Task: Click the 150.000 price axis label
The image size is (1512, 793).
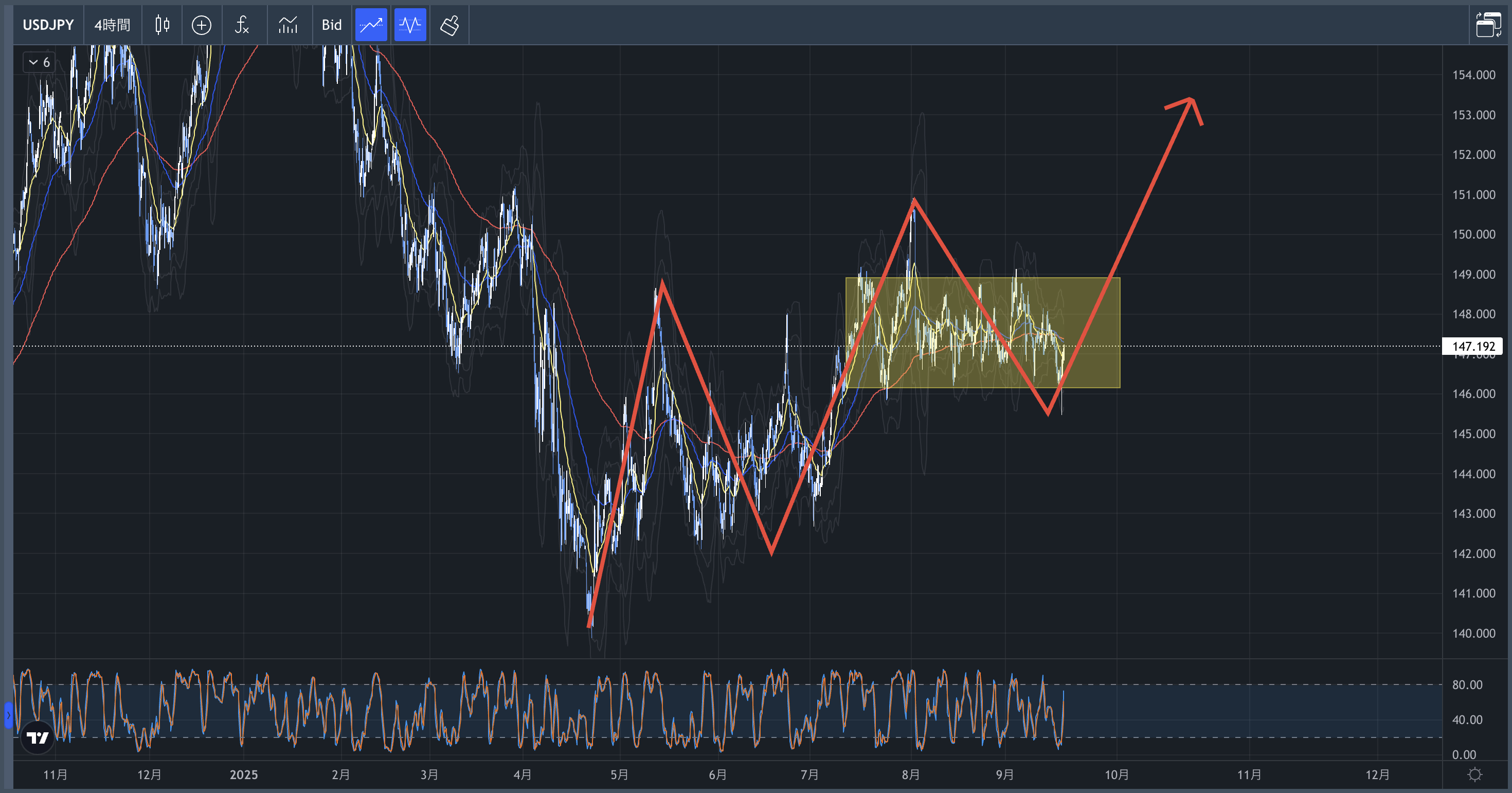Action: click(x=1473, y=234)
